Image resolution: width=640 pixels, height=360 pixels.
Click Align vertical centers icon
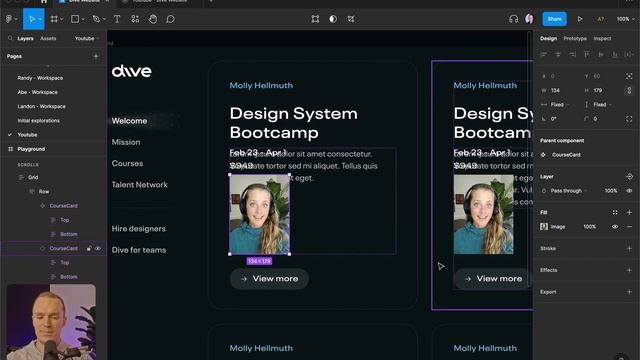[601, 54]
